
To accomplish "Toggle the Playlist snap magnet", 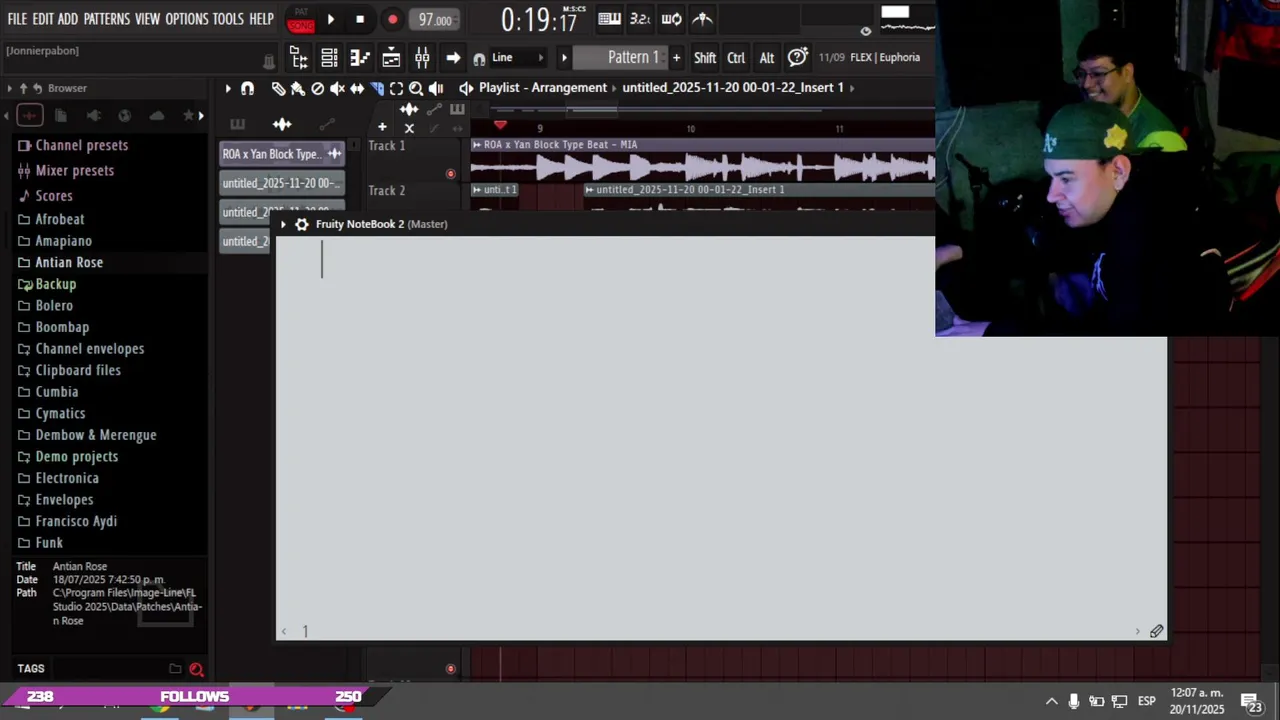I will click(247, 88).
